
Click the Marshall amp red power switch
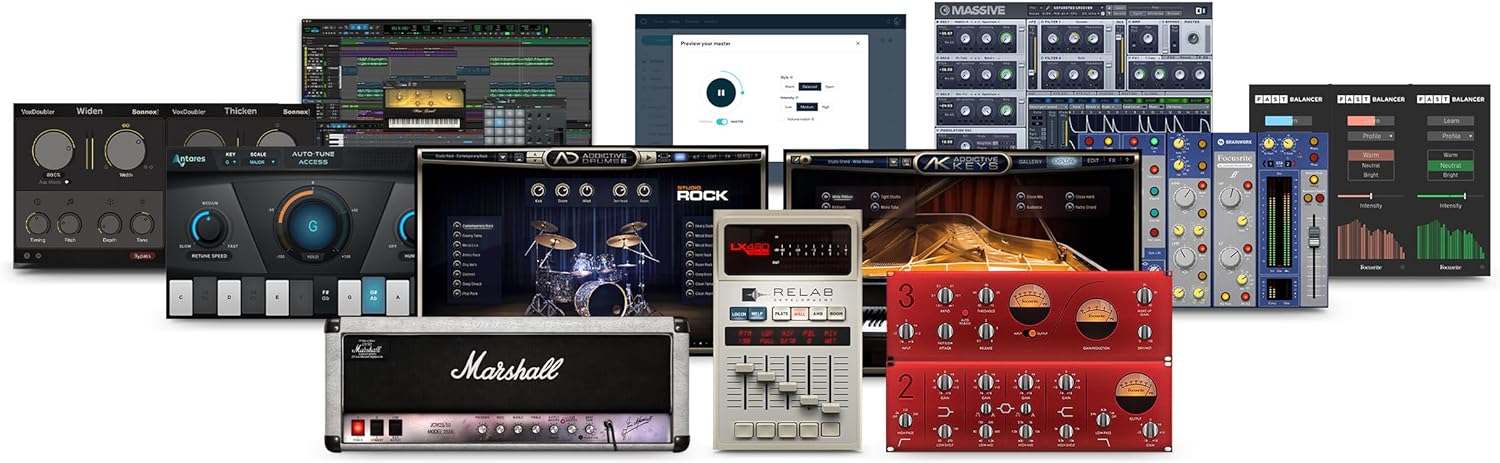(x=357, y=427)
